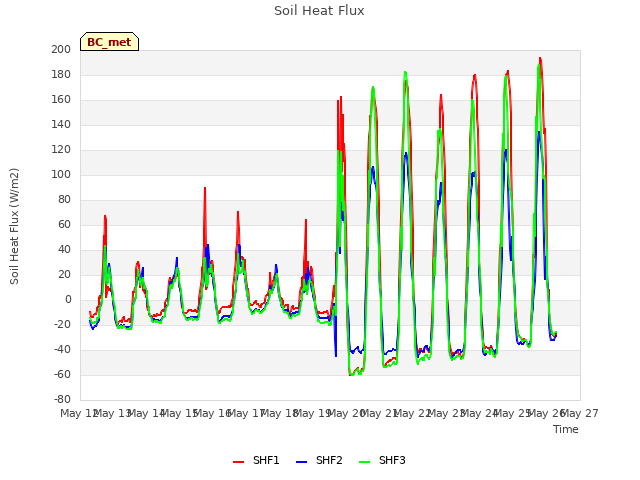Click the 120 y-axis tick label

point(61,150)
